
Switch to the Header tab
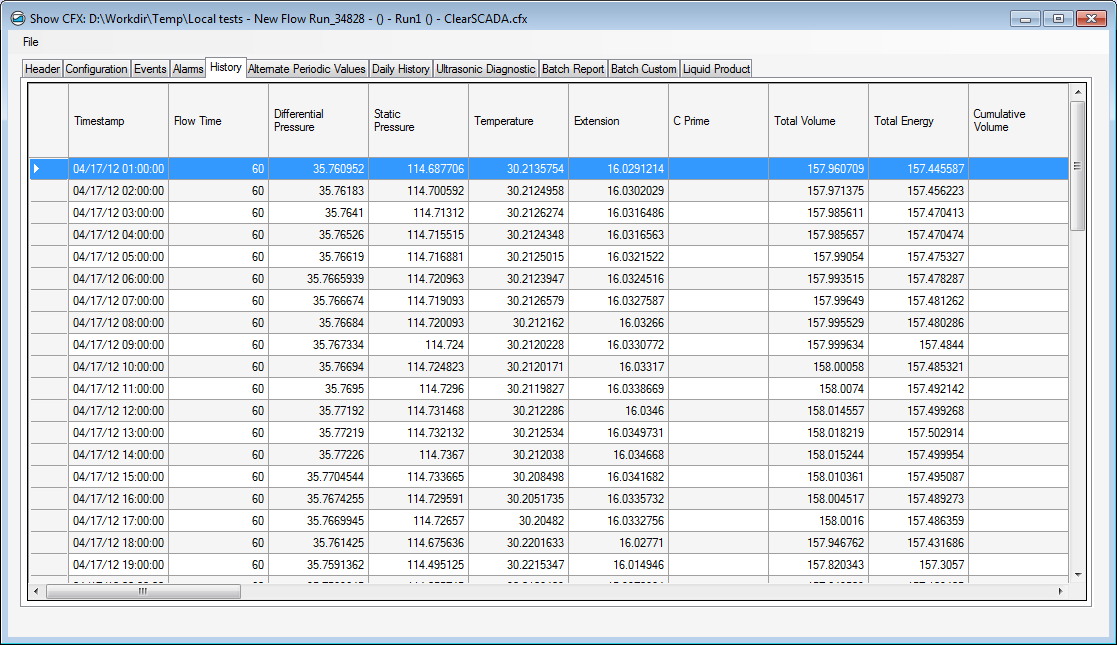[42, 69]
